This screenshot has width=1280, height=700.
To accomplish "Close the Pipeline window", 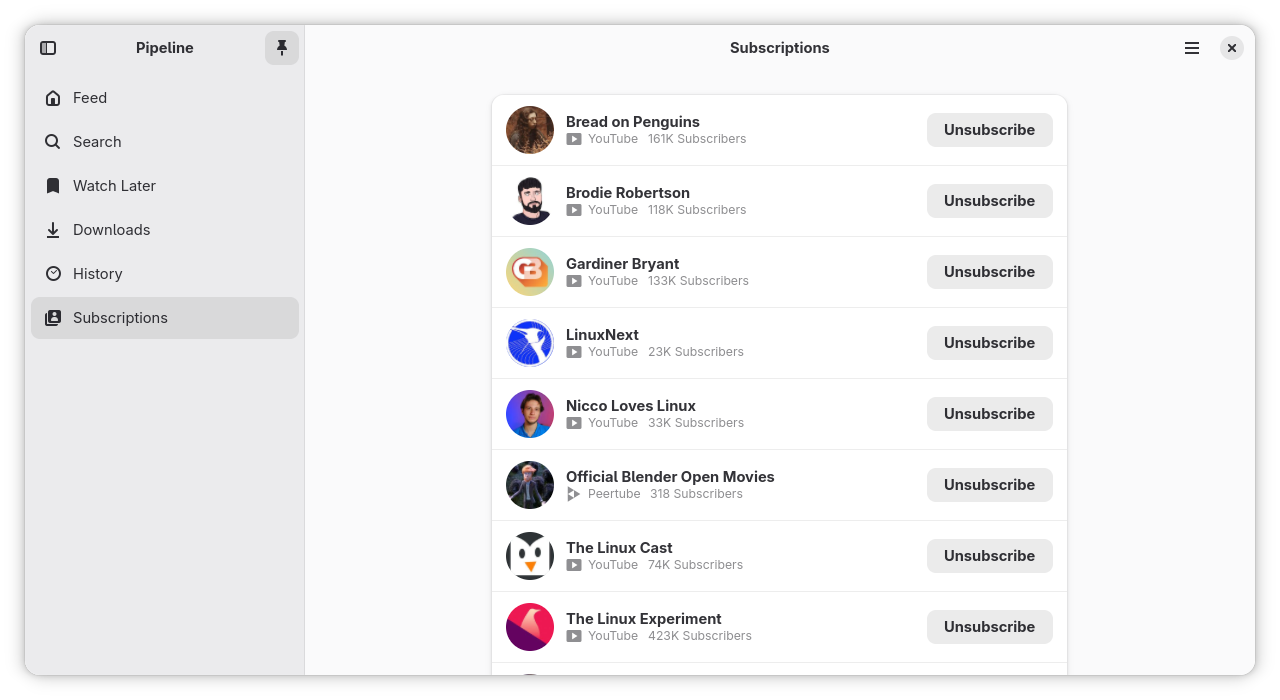I will 1232,48.
